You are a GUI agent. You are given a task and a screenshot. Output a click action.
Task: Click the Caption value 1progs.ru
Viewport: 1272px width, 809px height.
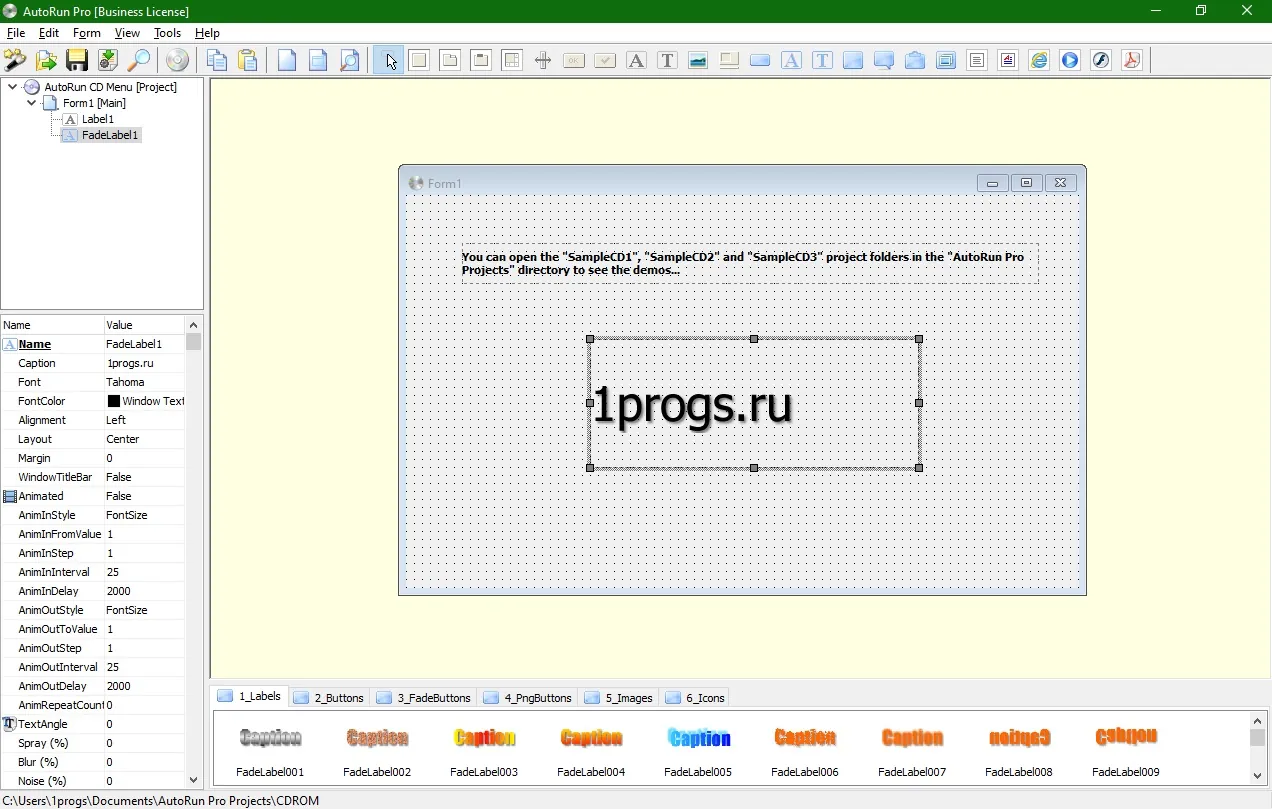(130, 363)
